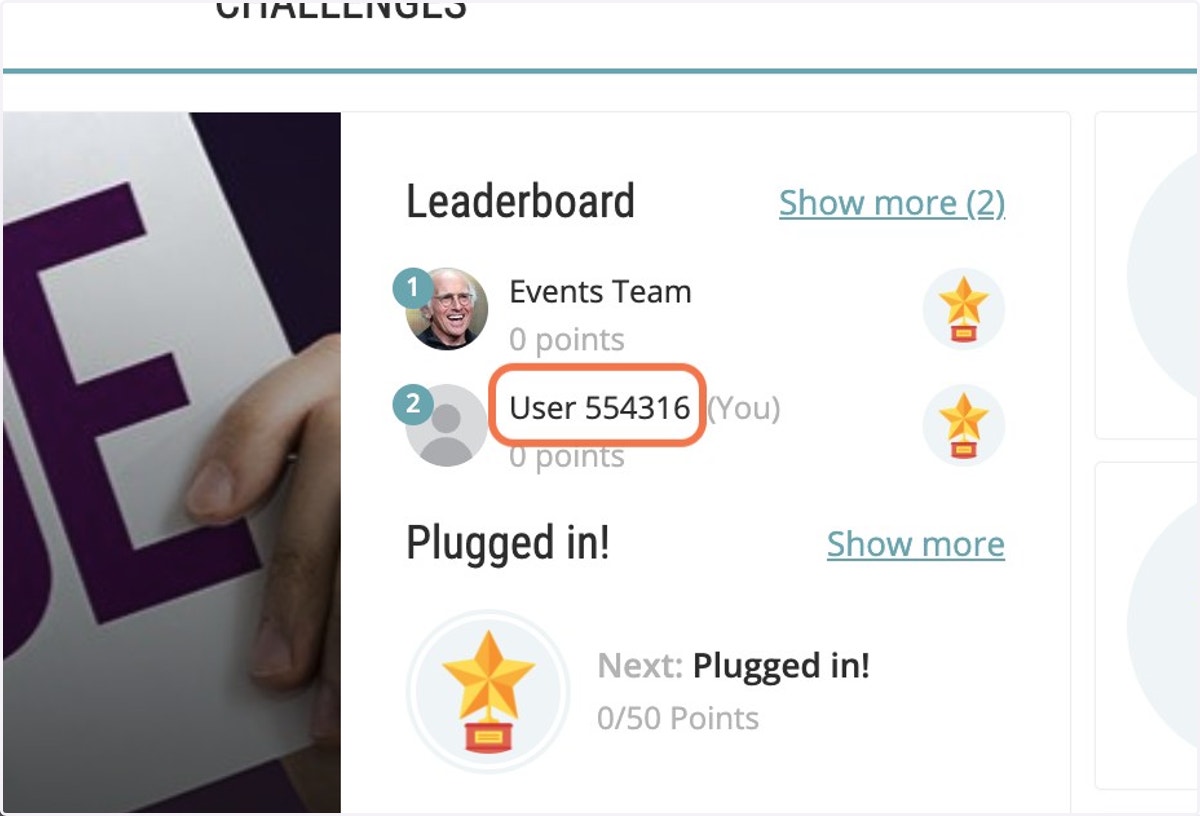Click the Plugged in! section heading

508,544
